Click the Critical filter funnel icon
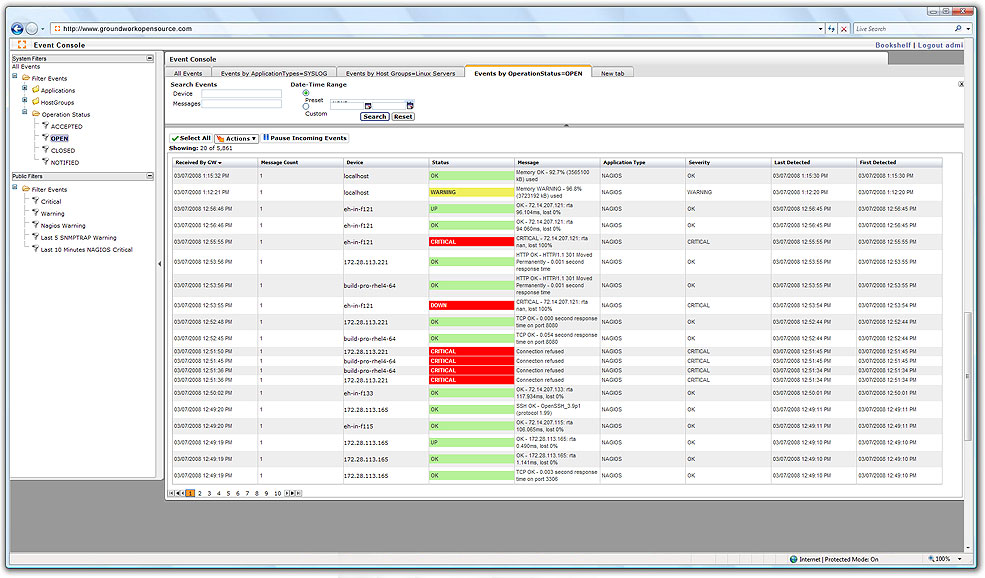 point(34,202)
